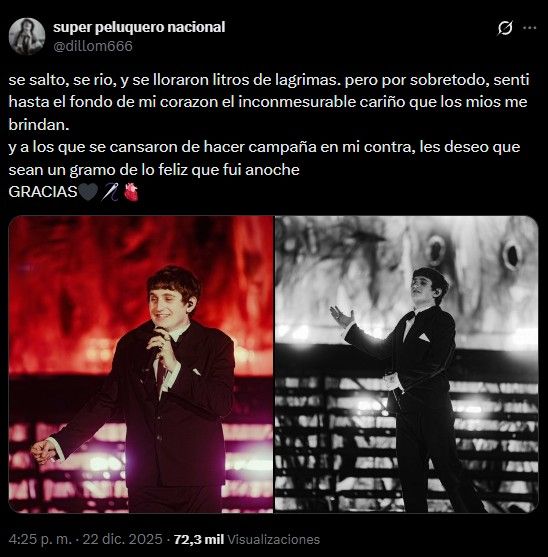
Task: Open the @dillom666 handle link
Action: click(93, 46)
